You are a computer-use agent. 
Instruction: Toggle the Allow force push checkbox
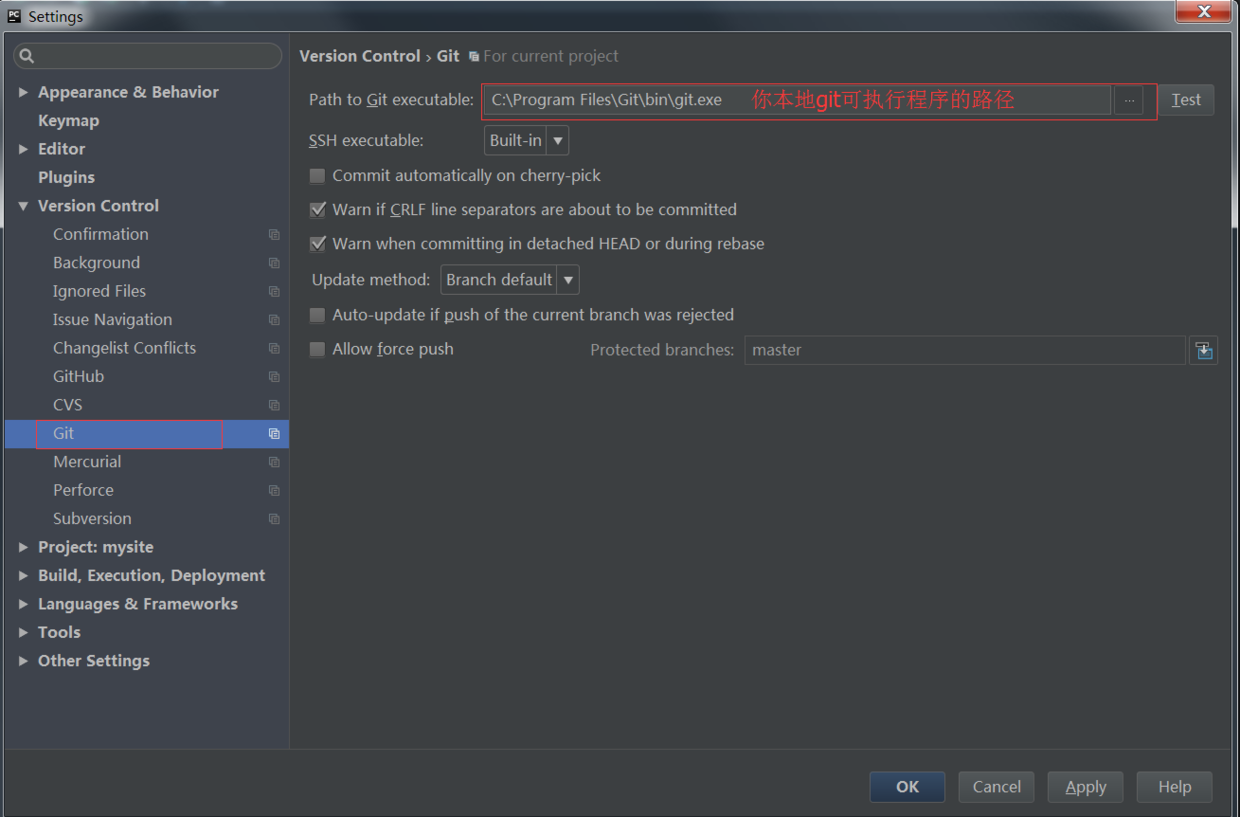point(317,349)
